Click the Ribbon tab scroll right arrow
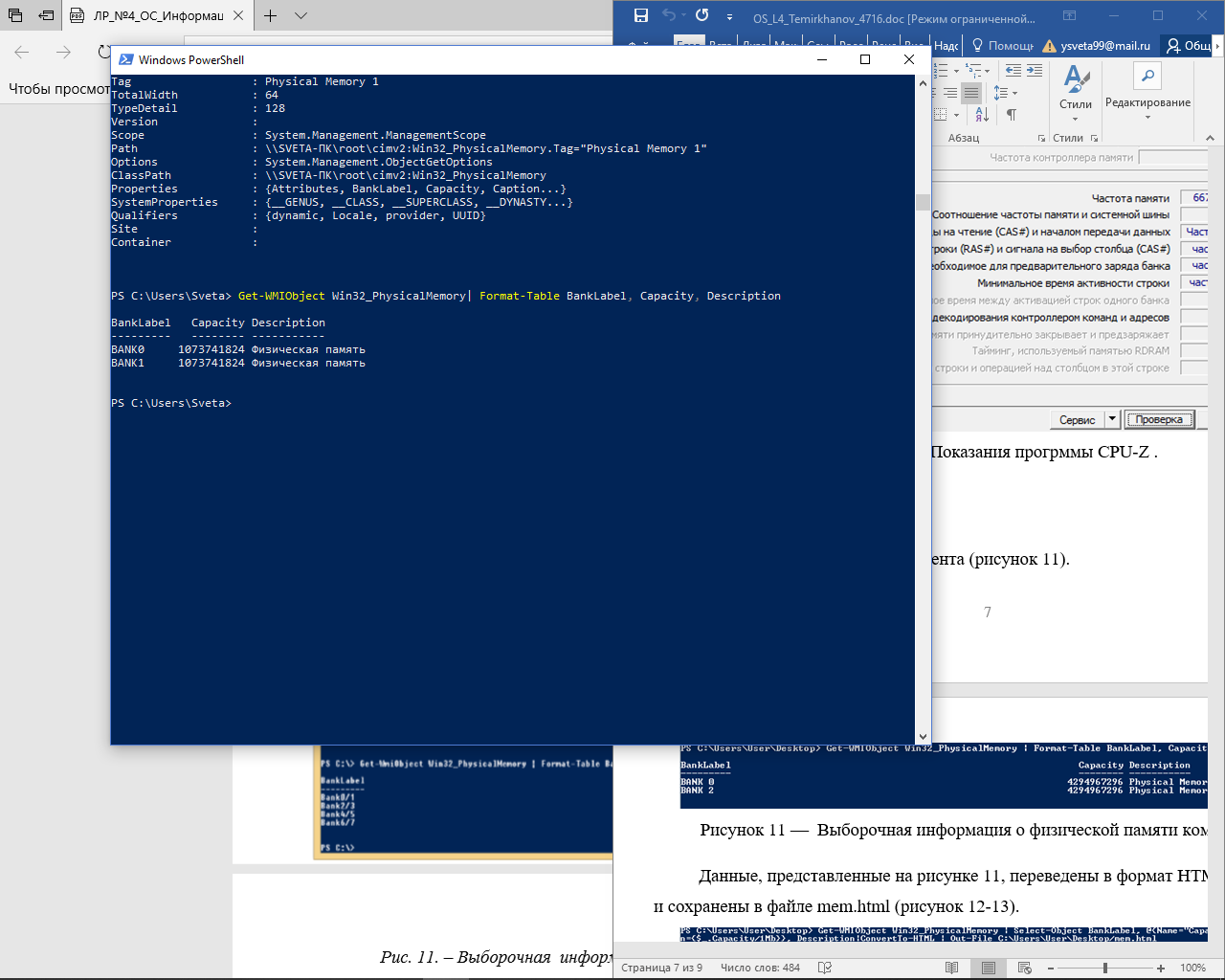 1218,46
